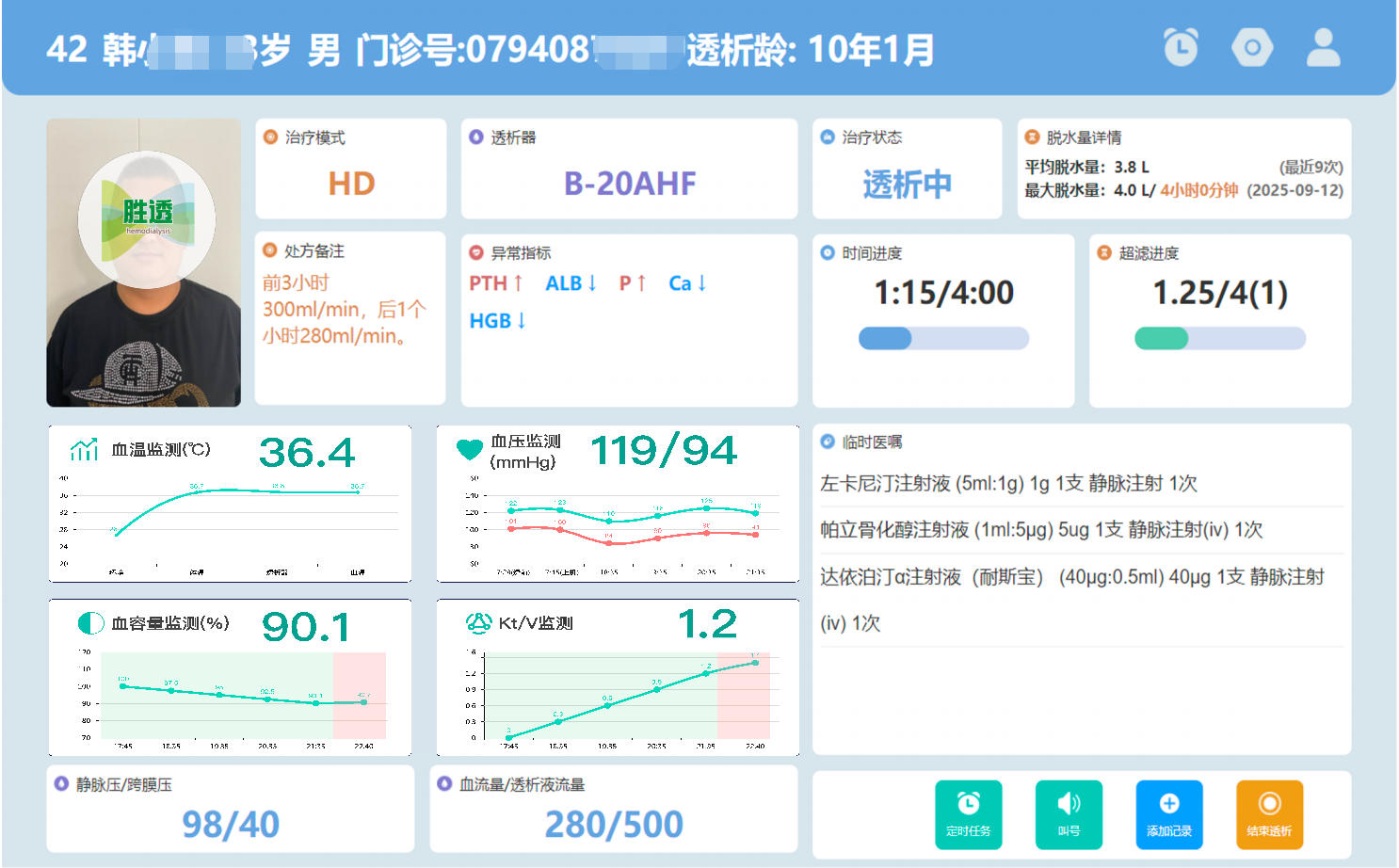1399x868 pixels.
Task: Click the 异常指标 panel icon
Action: pyautogui.click(x=475, y=252)
